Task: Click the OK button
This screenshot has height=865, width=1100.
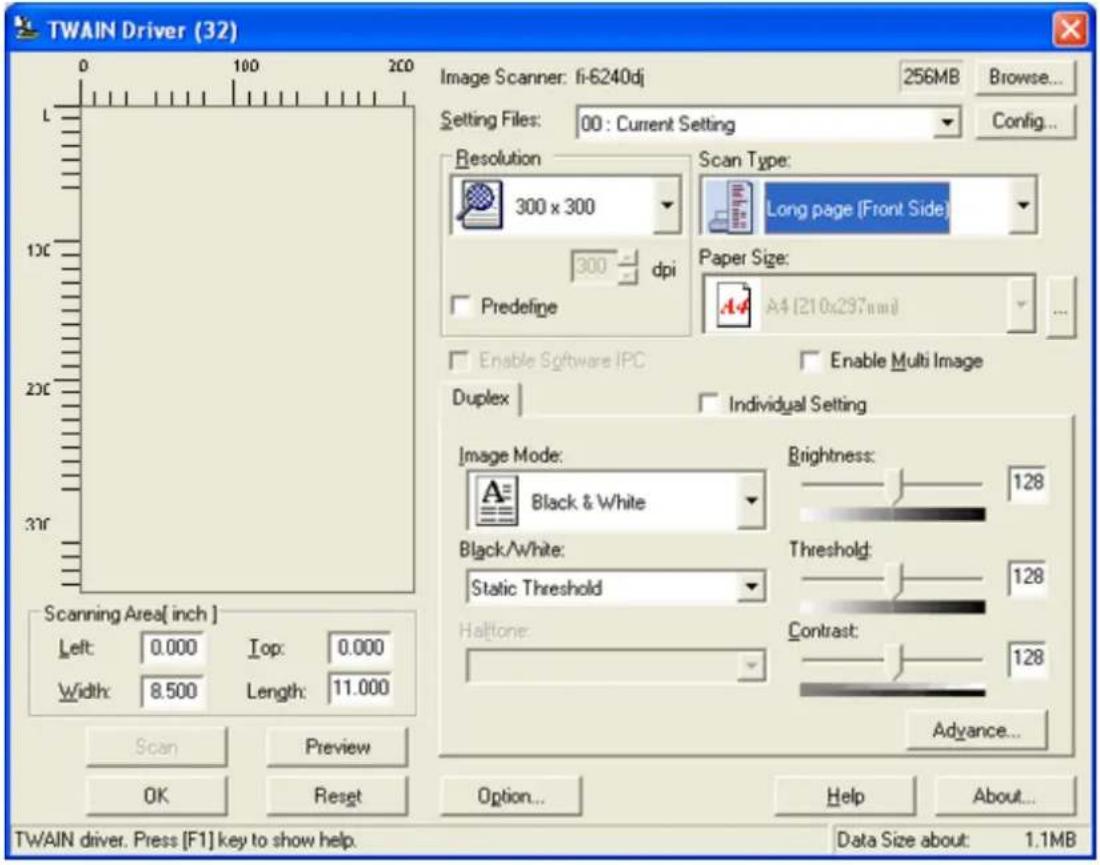Action: click(156, 795)
